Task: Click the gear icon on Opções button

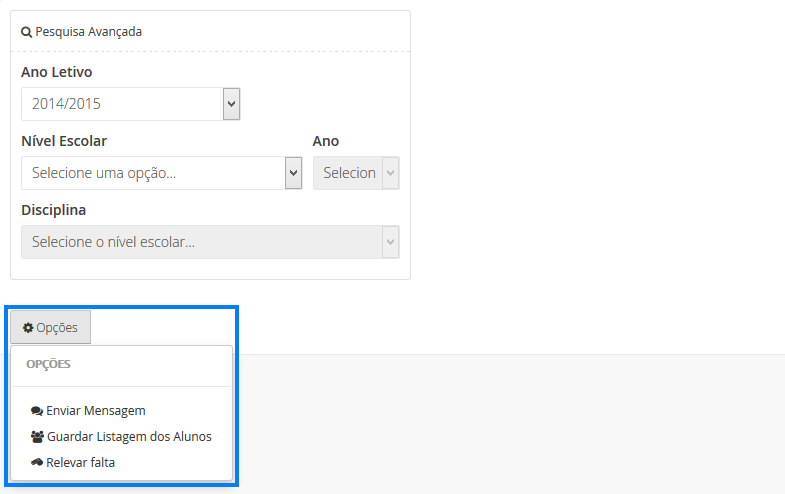Action: click(x=28, y=328)
